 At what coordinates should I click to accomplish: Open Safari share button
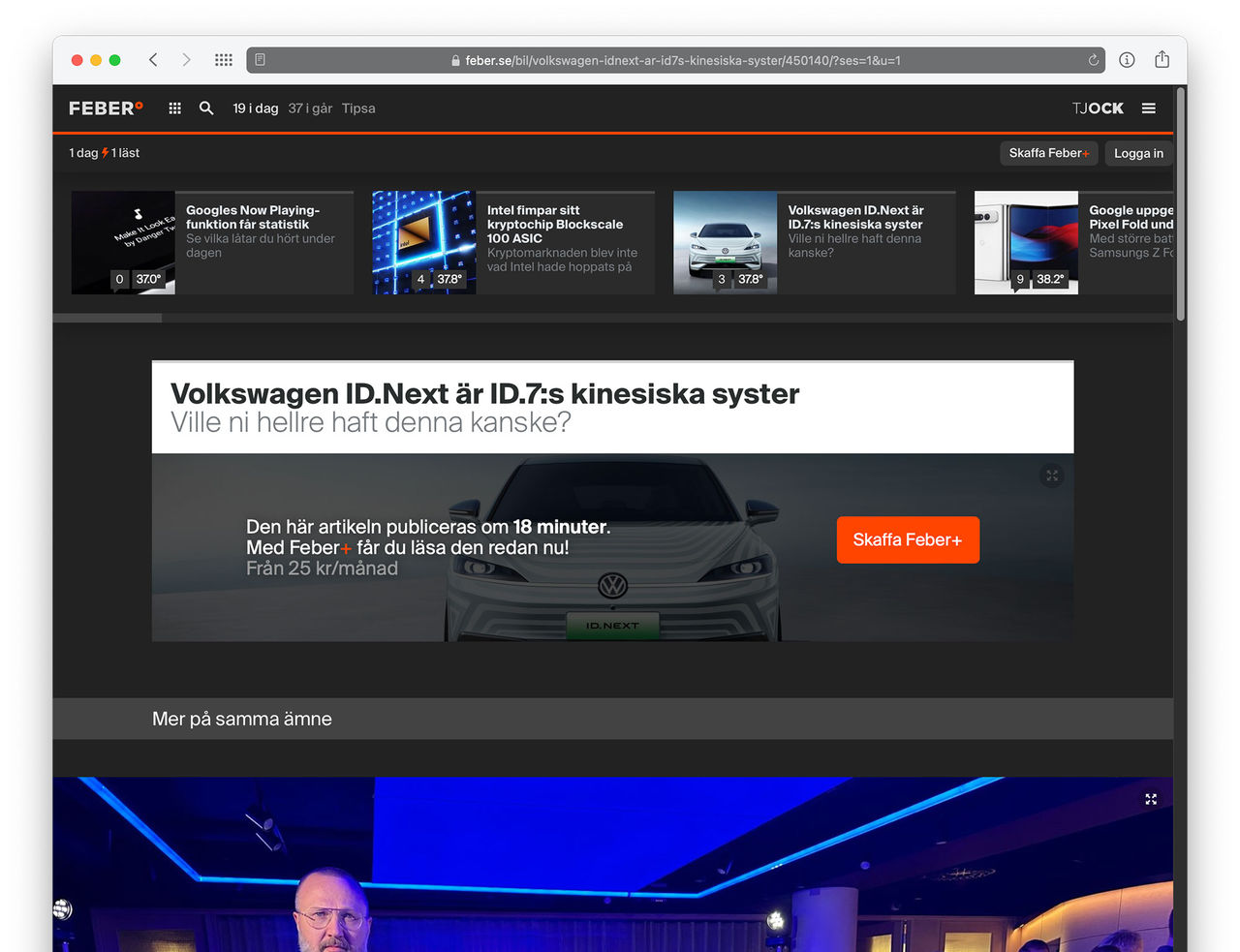(x=1162, y=60)
